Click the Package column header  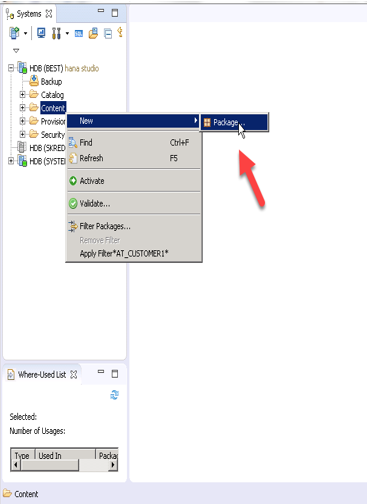(107, 454)
